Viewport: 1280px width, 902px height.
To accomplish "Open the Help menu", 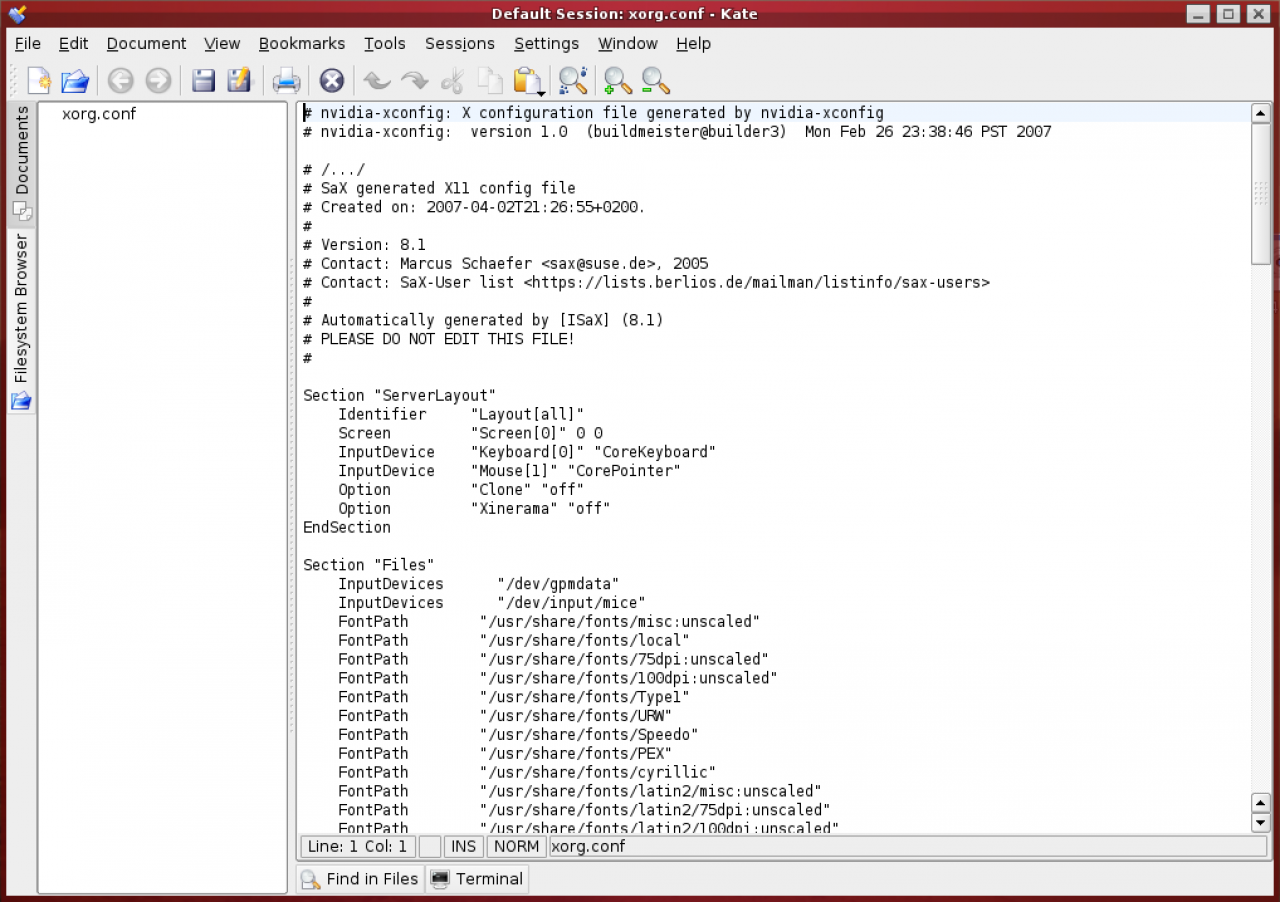I will (x=693, y=43).
